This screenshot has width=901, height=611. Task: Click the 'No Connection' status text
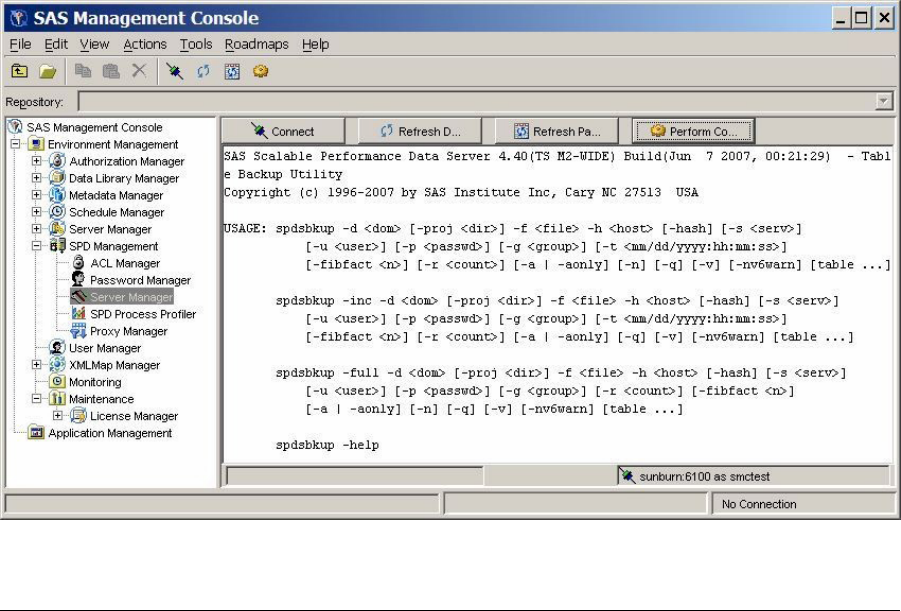759,504
